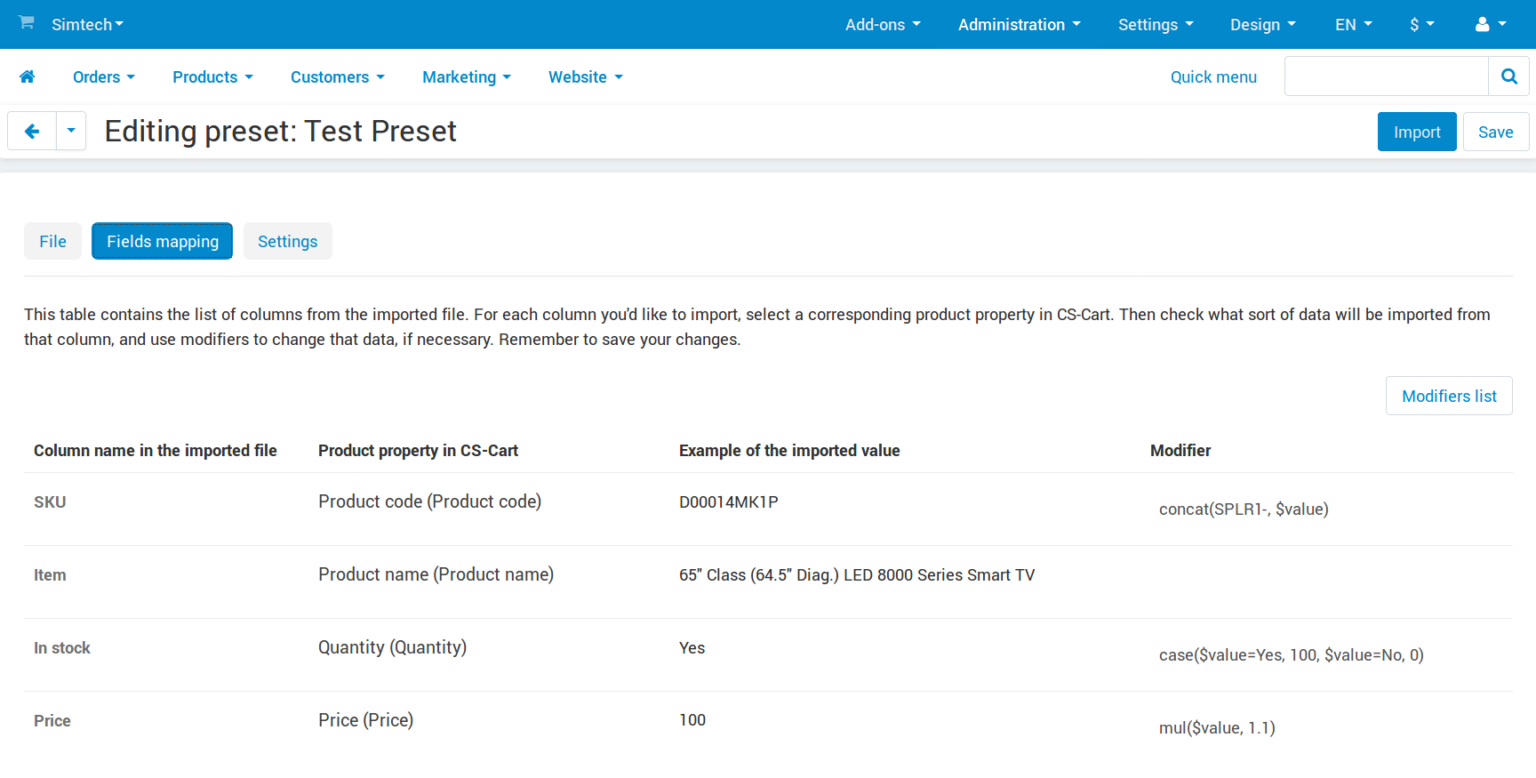Viewport: 1536px width, 778px height.
Task: Open the user account profile icon menu
Action: coord(1487,24)
